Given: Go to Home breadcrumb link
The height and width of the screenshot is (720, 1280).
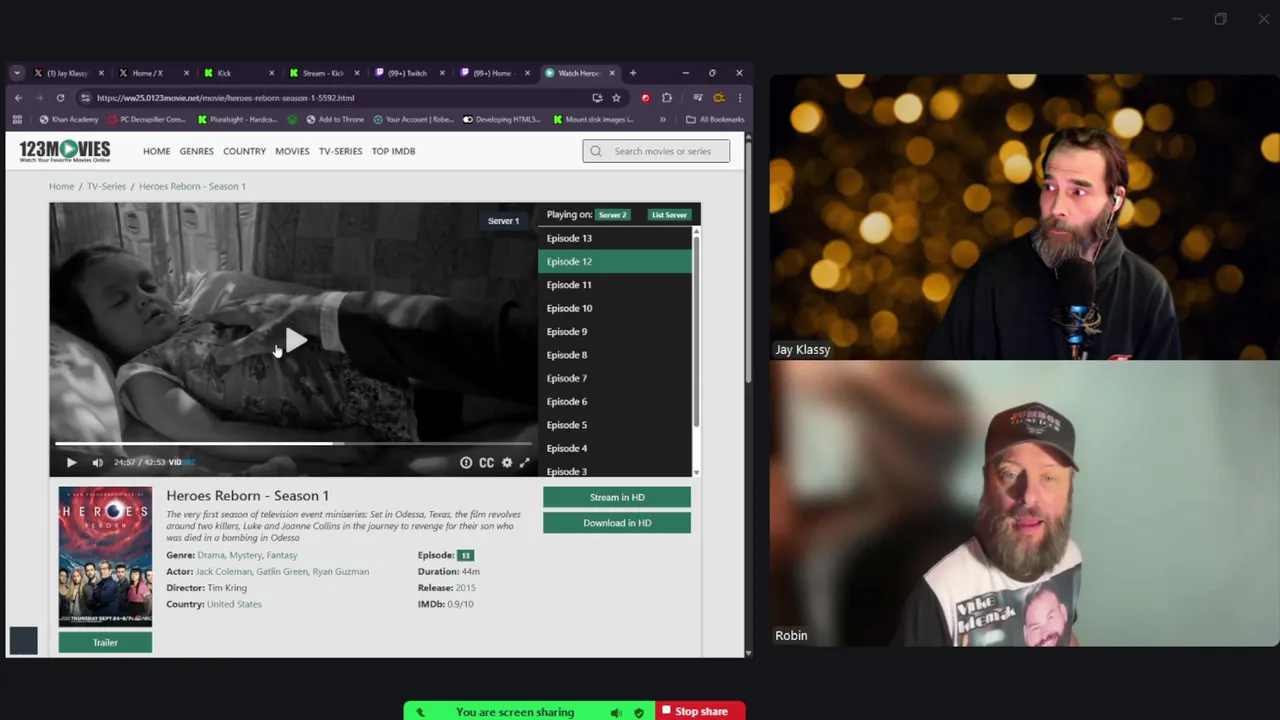Looking at the screenshot, I should [61, 186].
